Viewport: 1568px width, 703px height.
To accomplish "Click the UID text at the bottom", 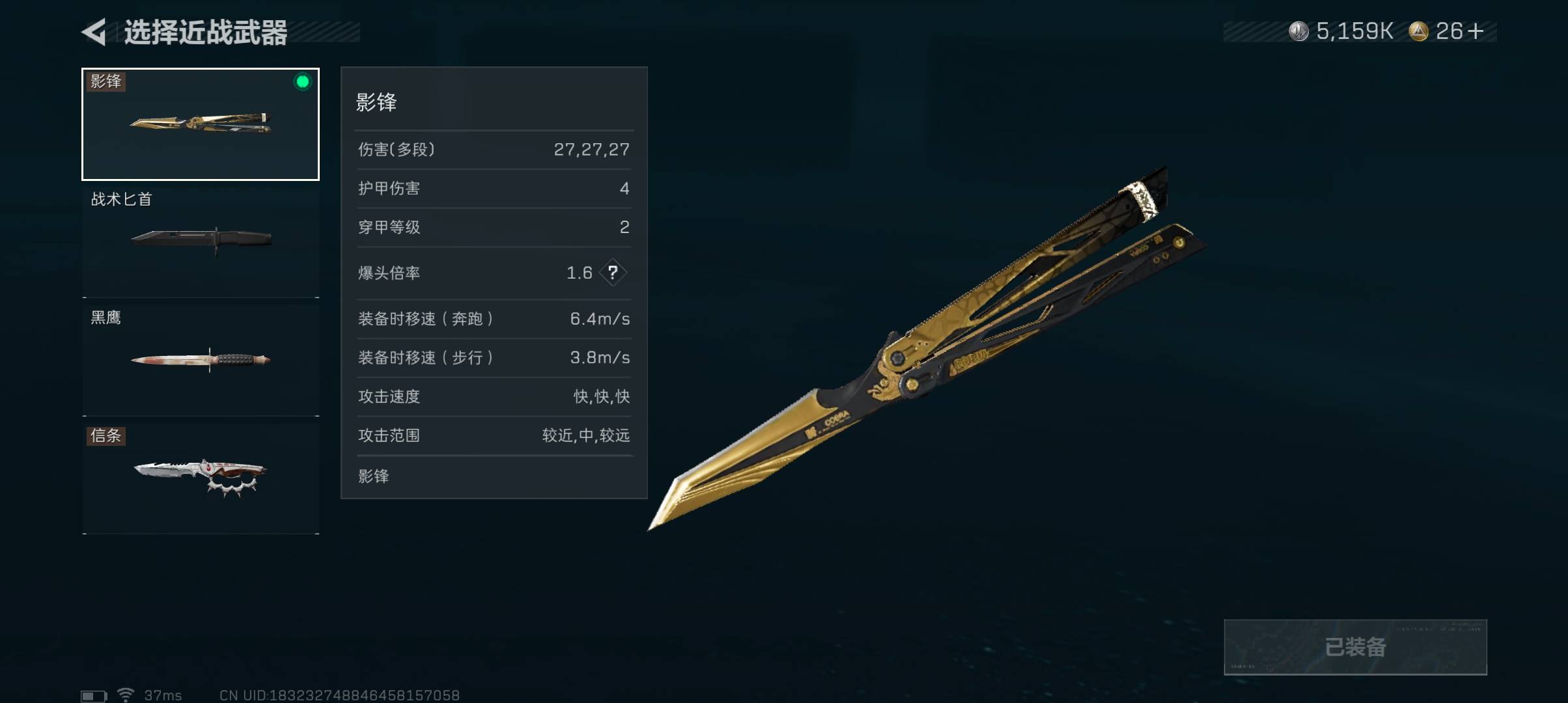I will pyautogui.click(x=339, y=695).
